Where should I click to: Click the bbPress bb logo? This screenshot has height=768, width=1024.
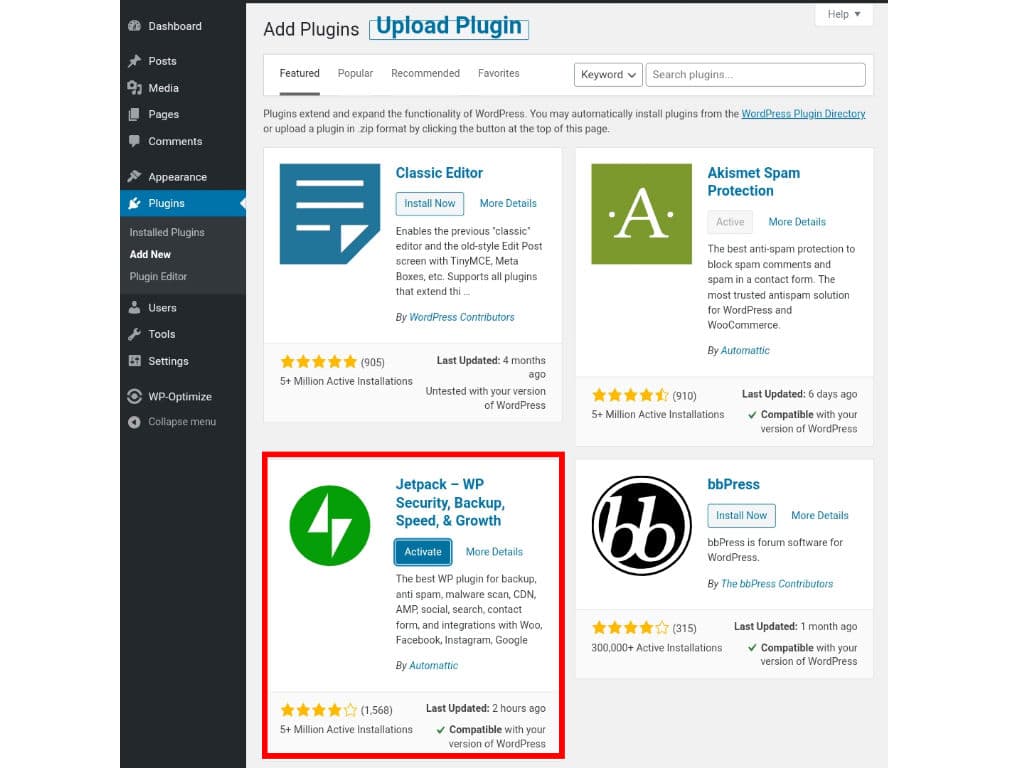click(x=641, y=526)
